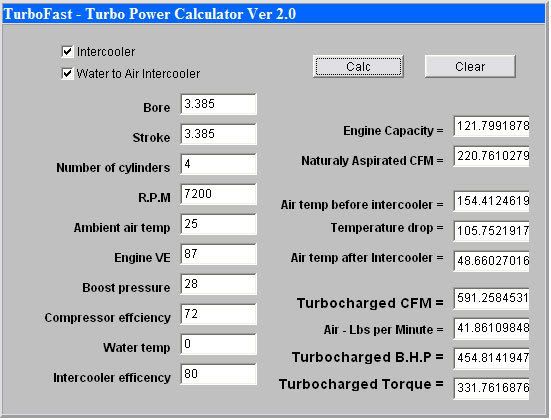Screen dimensions: 551x420
Task: Focus the Water temp field
Action: 219,344
